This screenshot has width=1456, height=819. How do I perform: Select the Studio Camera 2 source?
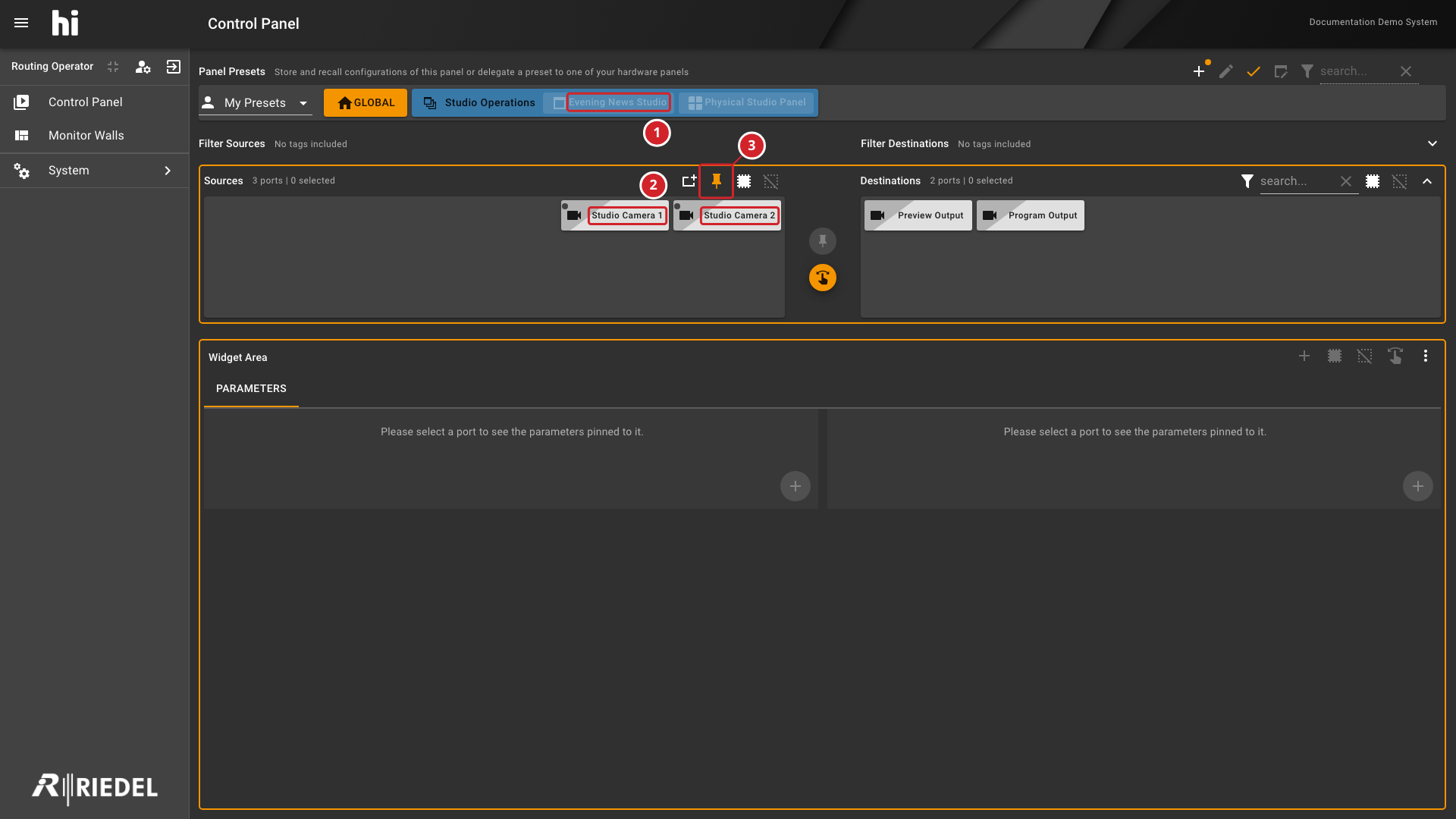pos(727,215)
